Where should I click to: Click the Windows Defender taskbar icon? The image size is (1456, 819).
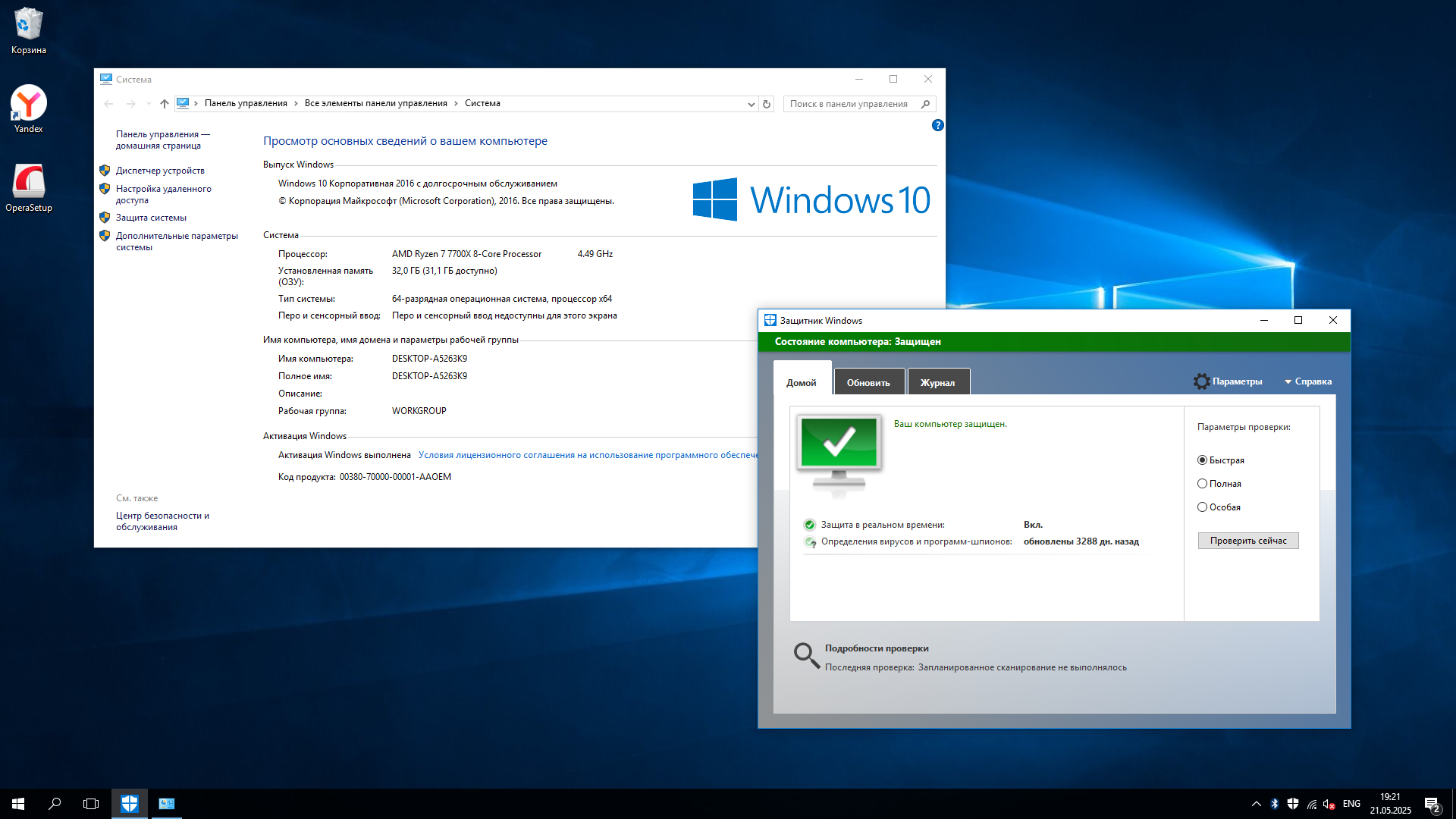tap(130, 804)
